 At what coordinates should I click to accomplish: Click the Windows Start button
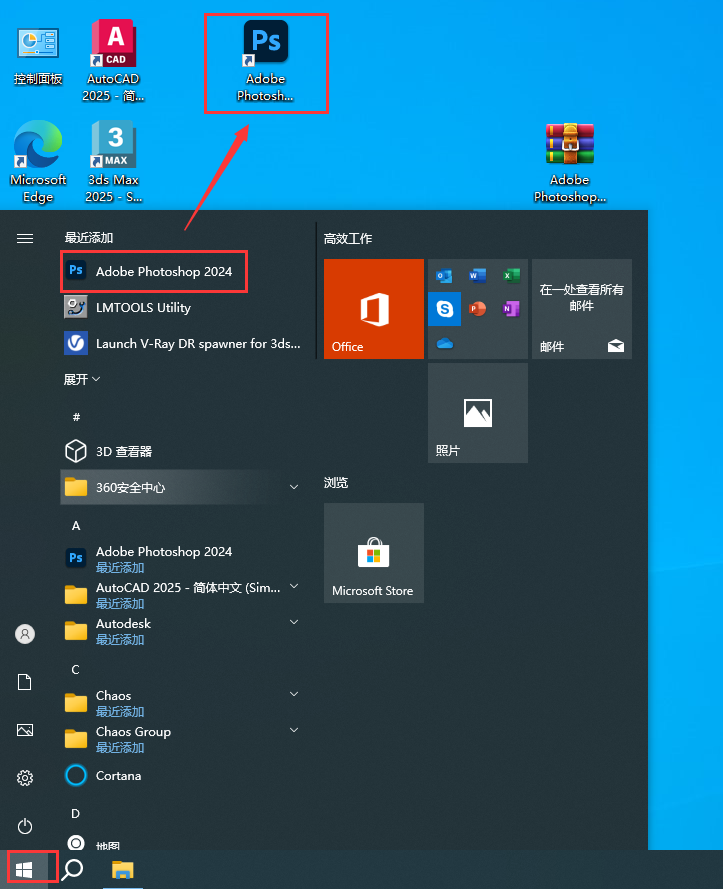(24, 869)
